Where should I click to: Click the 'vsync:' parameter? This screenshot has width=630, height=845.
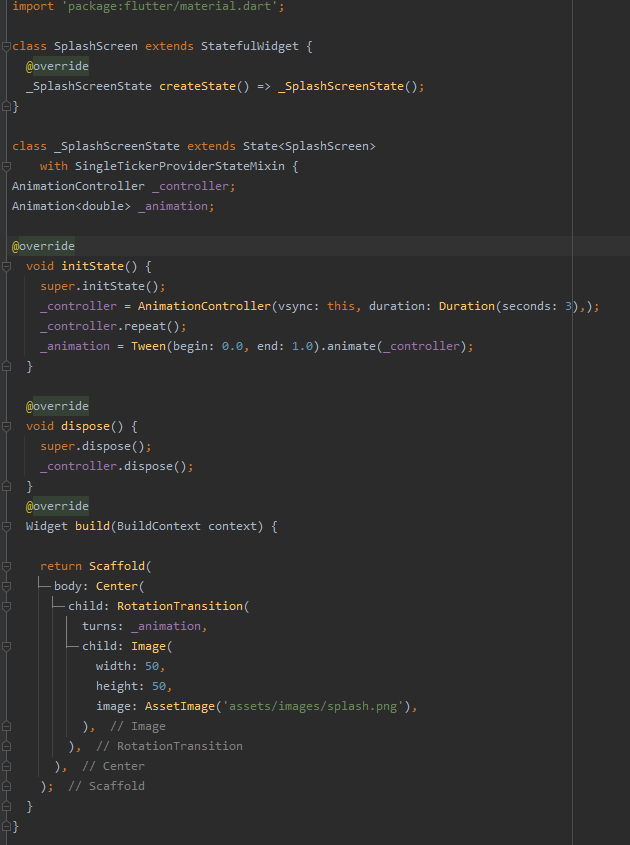(299, 306)
